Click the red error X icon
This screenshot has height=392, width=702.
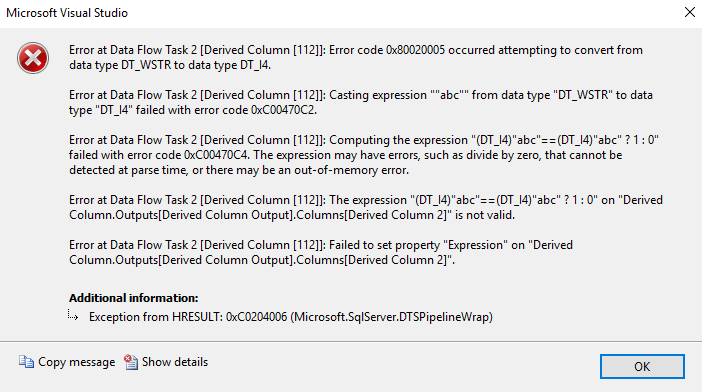coord(33,58)
